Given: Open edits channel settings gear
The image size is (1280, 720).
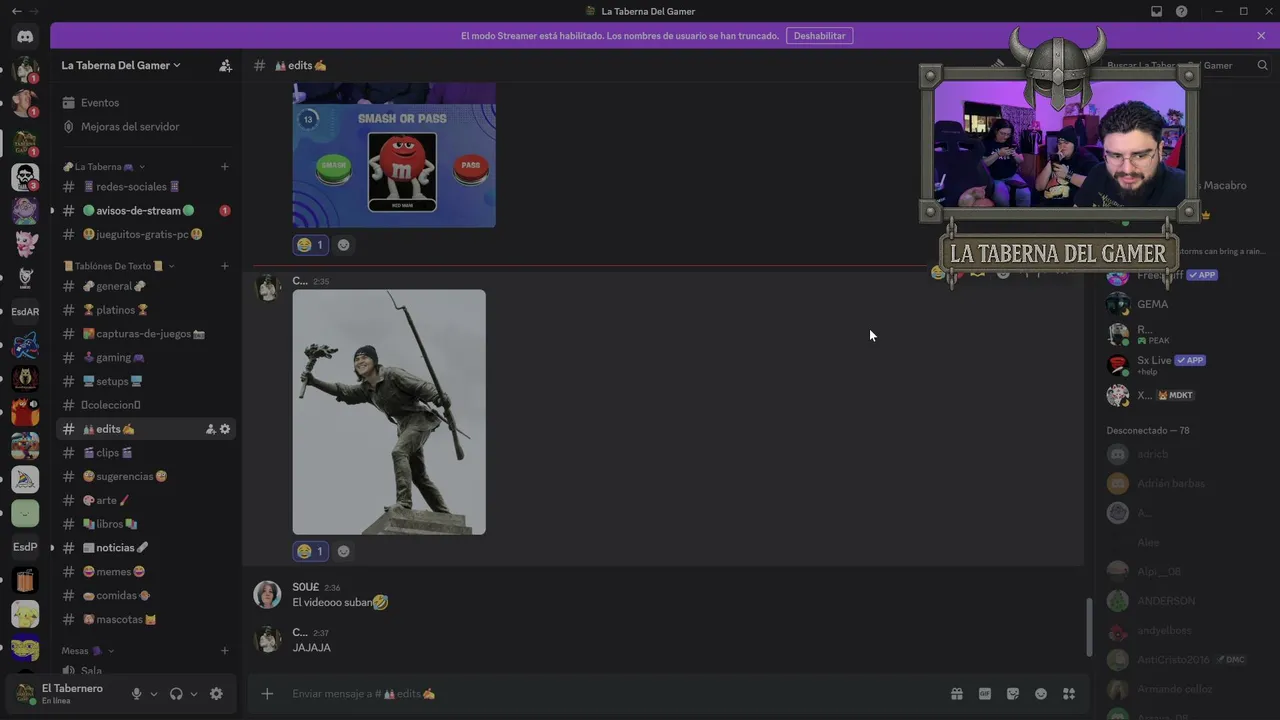Looking at the screenshot, I should (x=225, y=429).
